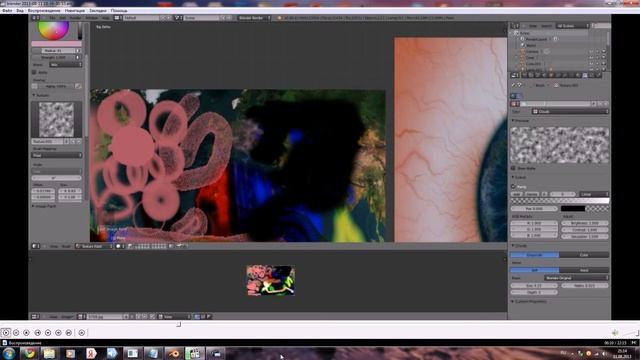
Task: Switch to Blender from the taskbar
Action: (174, 353)
